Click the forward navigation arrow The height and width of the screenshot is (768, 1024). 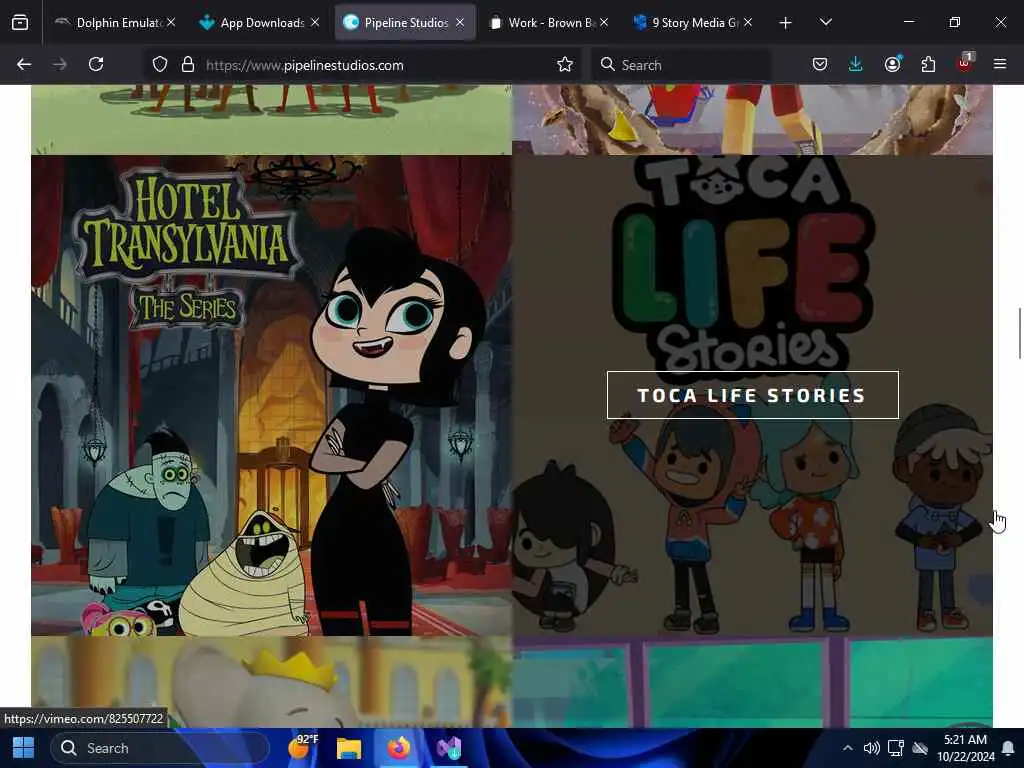pos(59,65)
